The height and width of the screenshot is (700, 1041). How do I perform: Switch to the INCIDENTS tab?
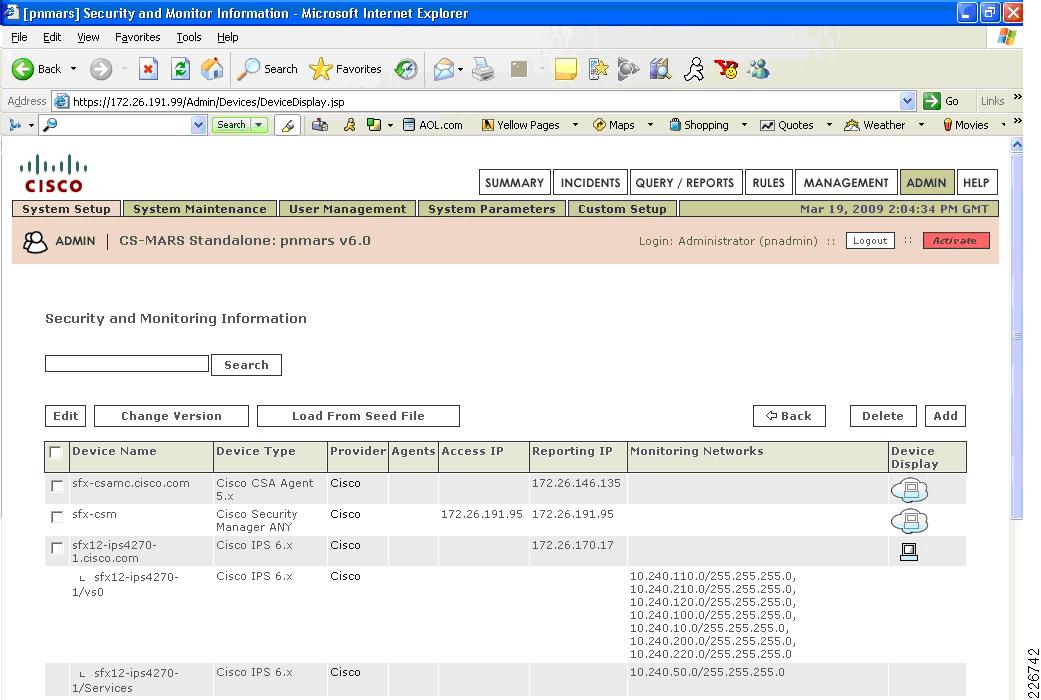(x=590, y=183)
